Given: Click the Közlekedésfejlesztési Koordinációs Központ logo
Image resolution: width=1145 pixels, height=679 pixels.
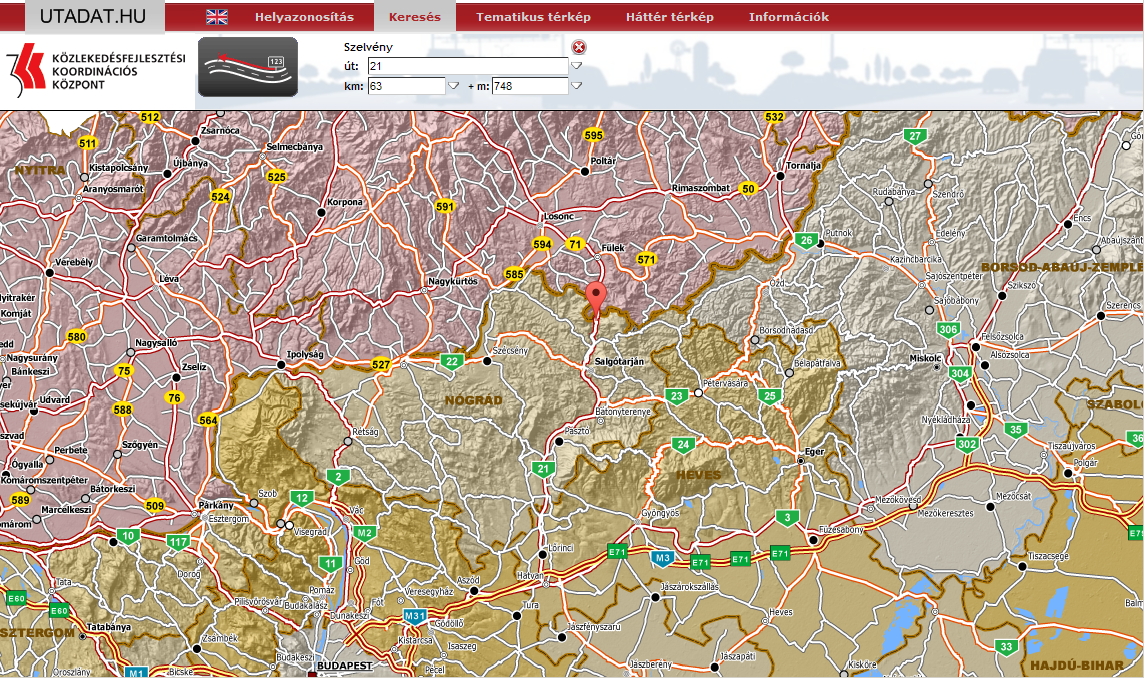Looking at the screenshot, I should pyautogui.click(x=97, y=71).
